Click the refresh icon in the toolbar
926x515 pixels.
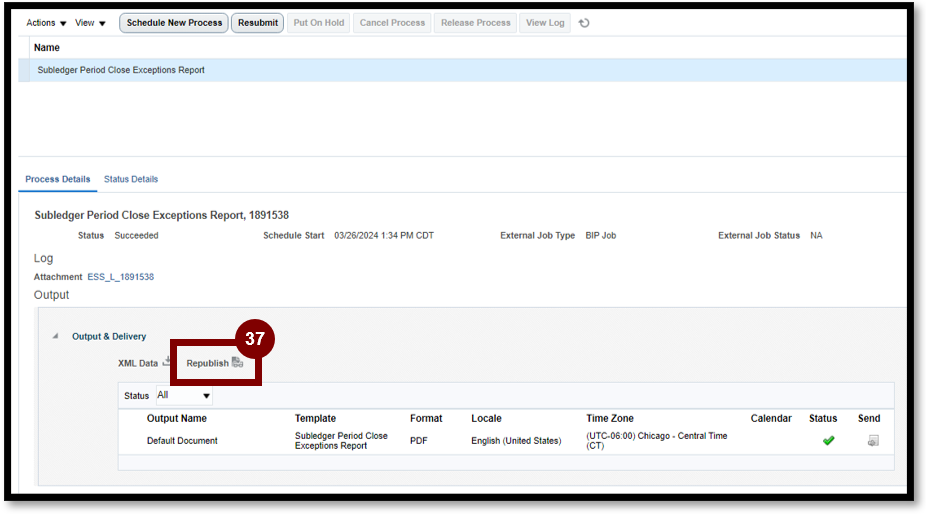(584, 23)
